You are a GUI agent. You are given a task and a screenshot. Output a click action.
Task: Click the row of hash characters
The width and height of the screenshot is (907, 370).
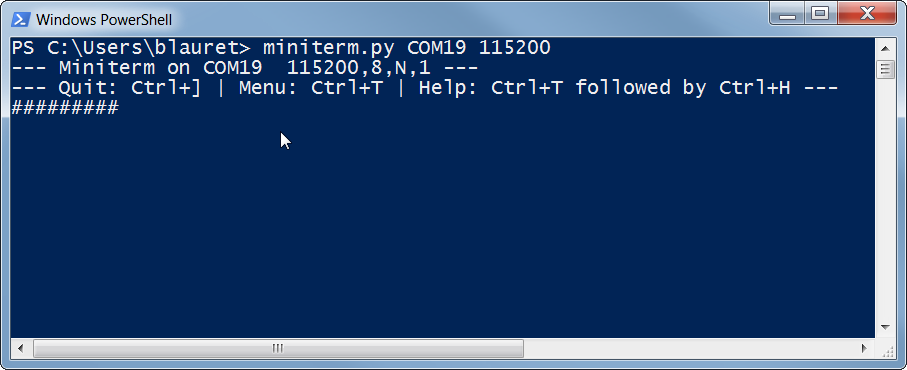click(x=65, y=108)
